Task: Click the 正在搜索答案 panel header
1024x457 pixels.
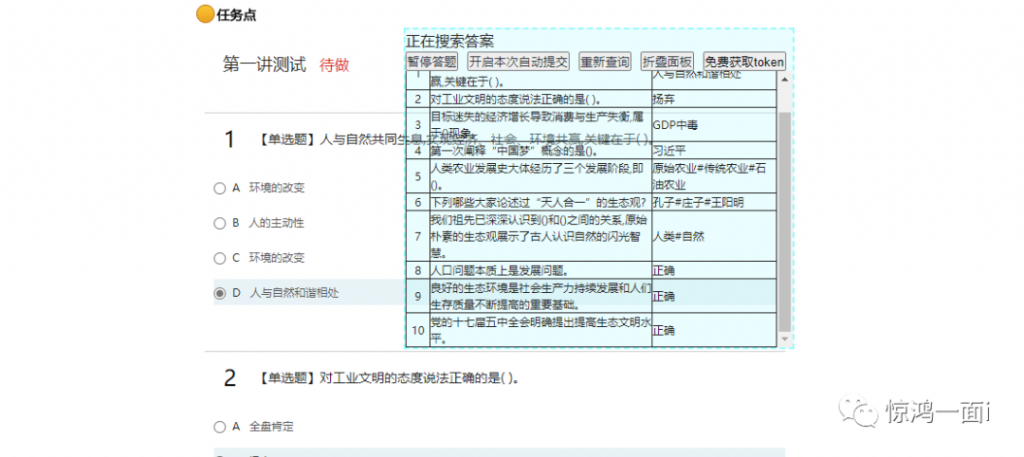Action: click(450, 41)
